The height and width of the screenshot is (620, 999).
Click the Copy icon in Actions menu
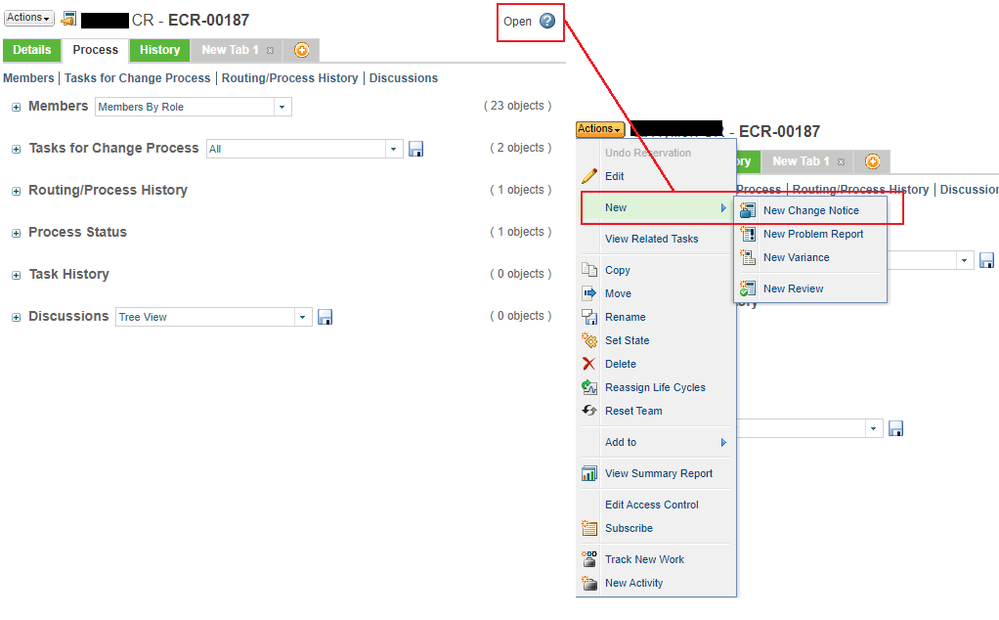(589, 270)
